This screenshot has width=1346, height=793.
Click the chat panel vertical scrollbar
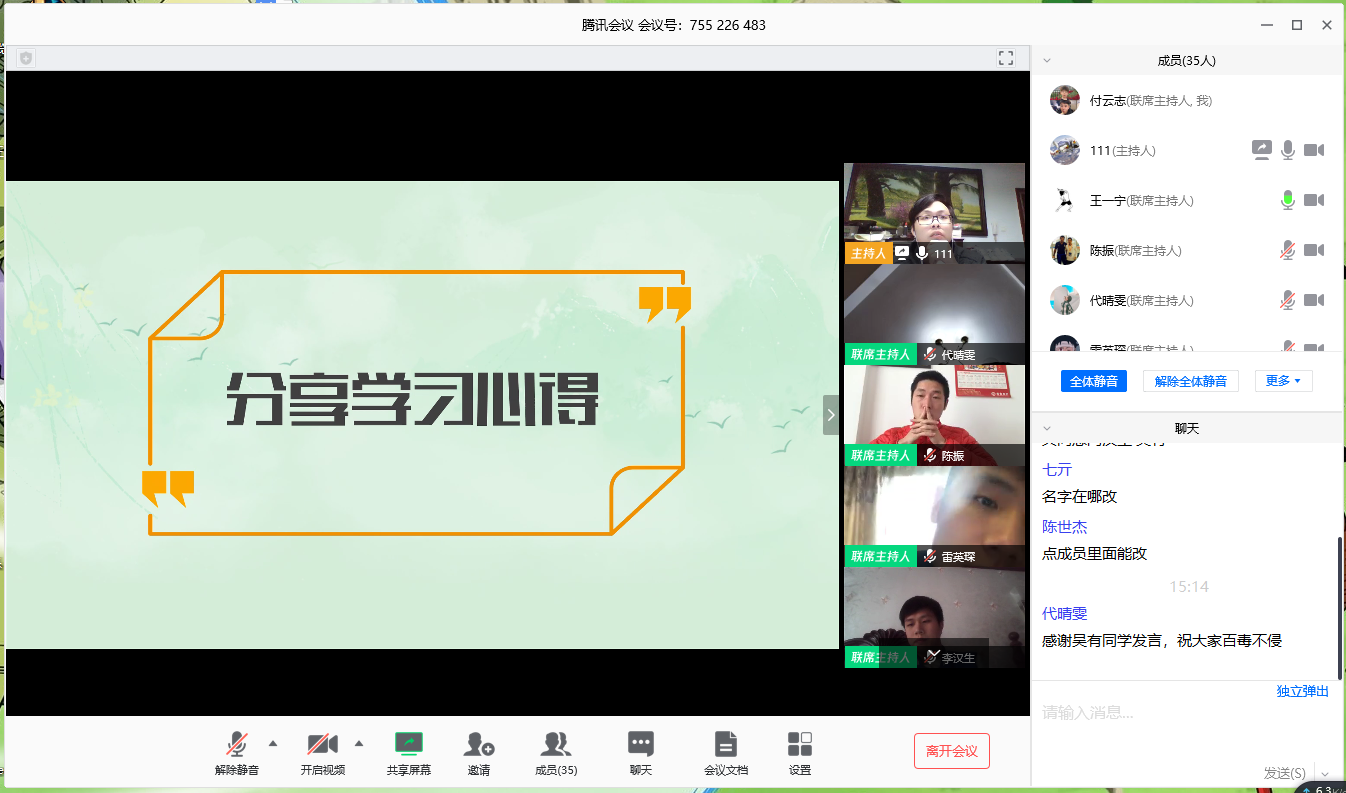point(1340,608)
